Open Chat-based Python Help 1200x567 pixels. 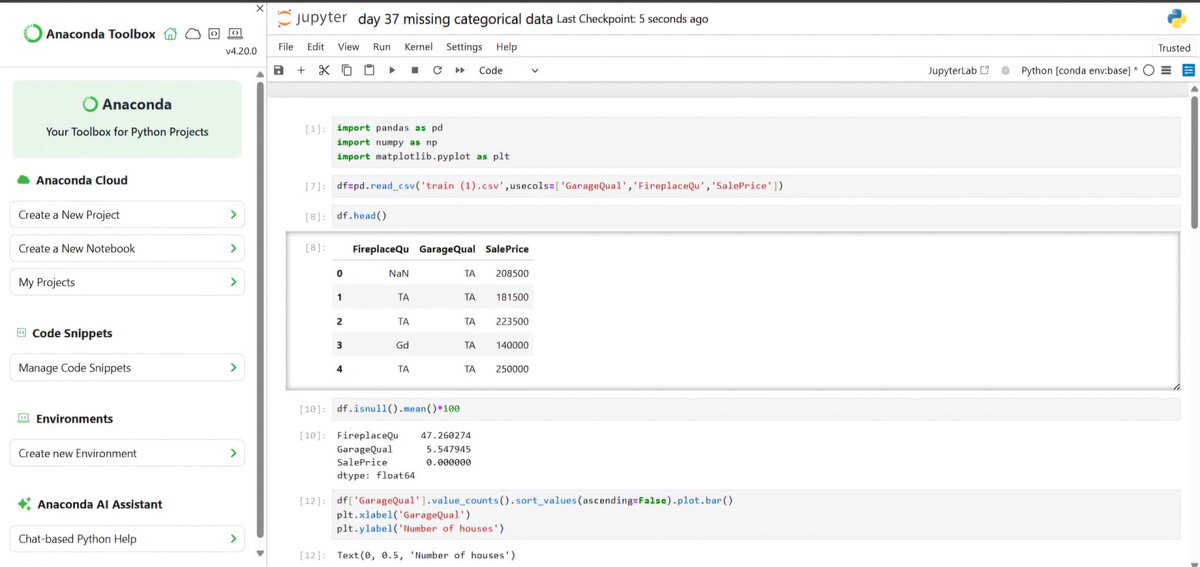tap(127, 539)
